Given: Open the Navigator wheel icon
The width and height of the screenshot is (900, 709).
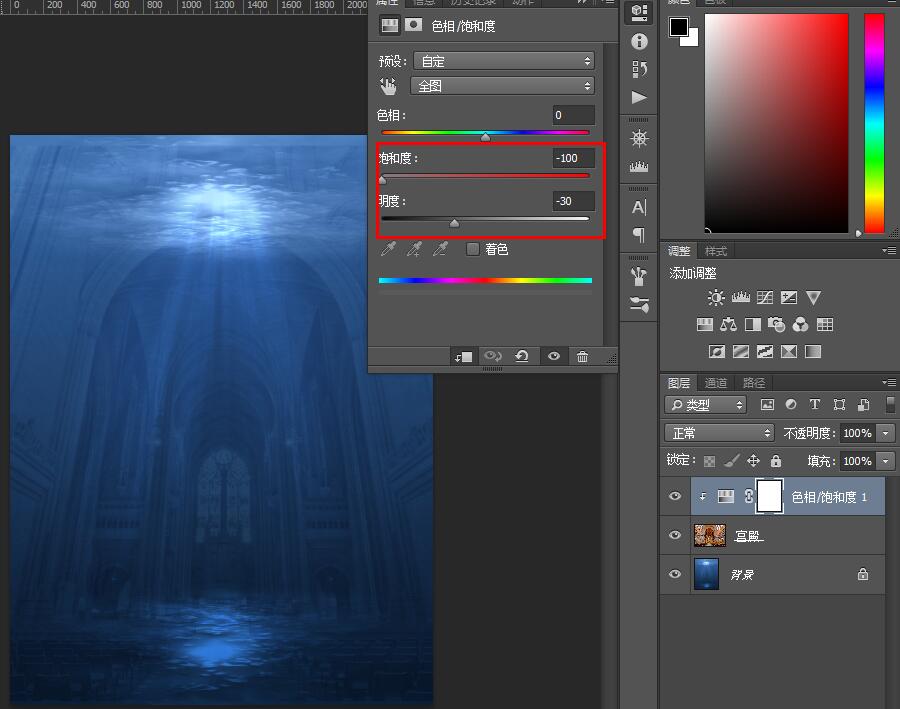Looking at the screenshot, I should 639,138.
